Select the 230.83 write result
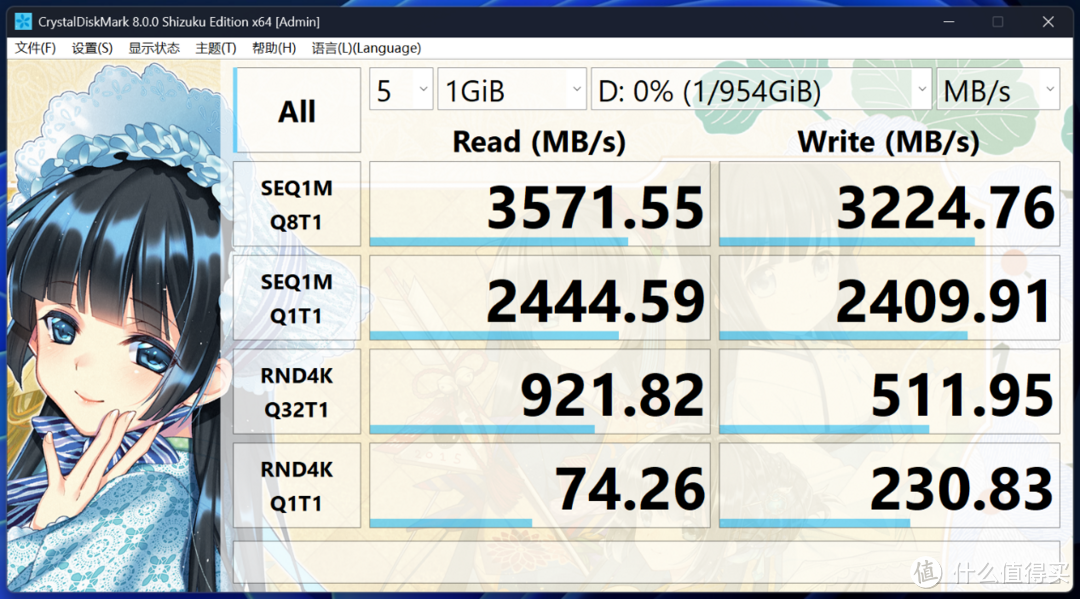The height and width of the screenshot is (599, 1080). [x=889, y=485]
